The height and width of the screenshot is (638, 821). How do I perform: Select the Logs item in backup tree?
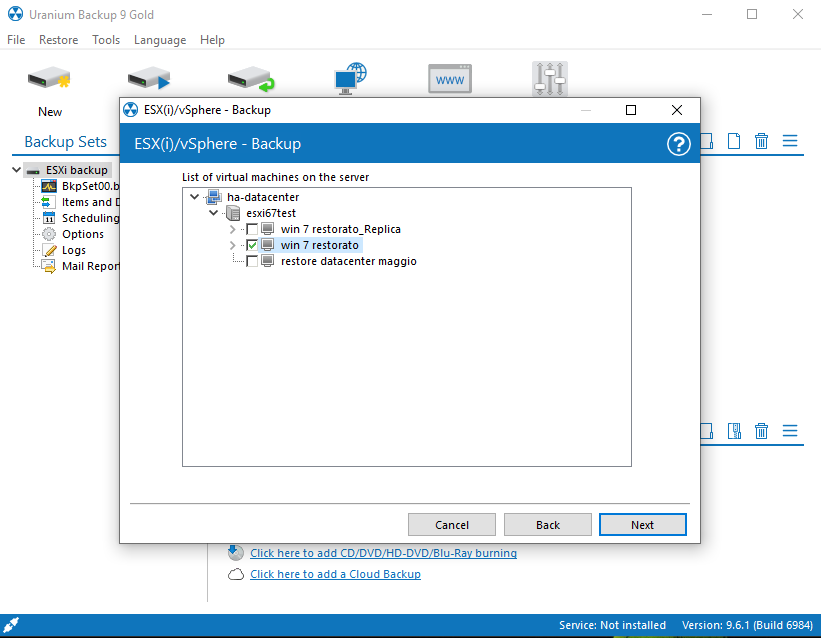coord(74,250)
